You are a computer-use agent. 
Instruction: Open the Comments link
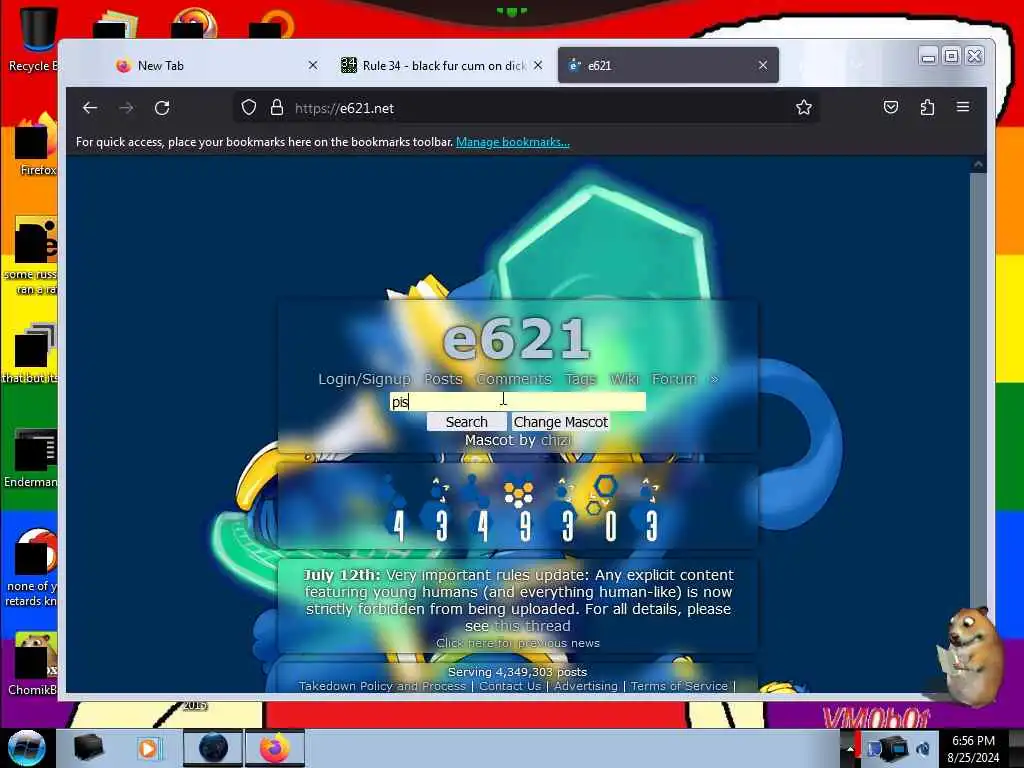[x=513, y=379]
